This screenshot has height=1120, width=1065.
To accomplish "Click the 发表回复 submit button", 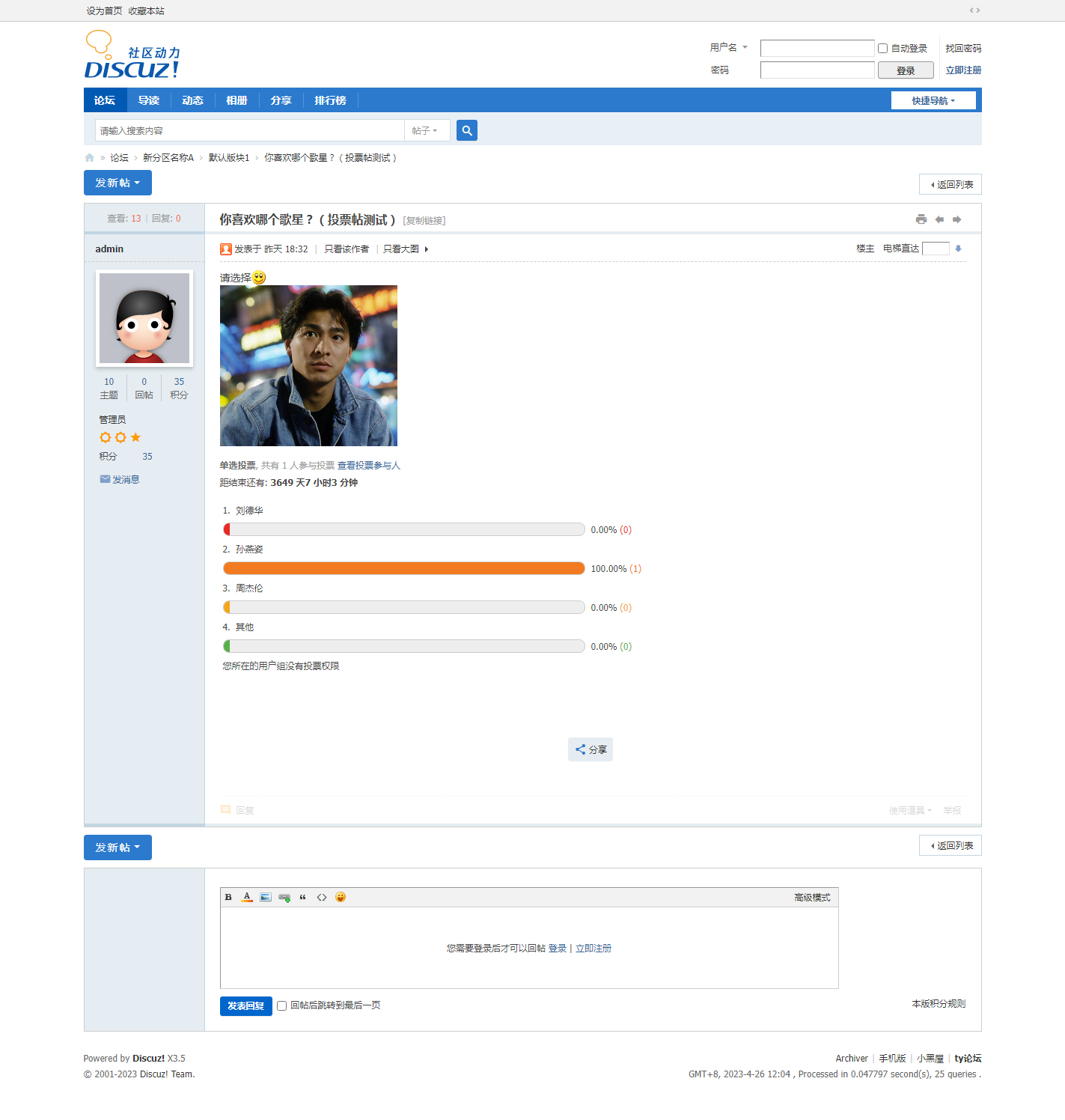I will click(x=246, y=1006).
